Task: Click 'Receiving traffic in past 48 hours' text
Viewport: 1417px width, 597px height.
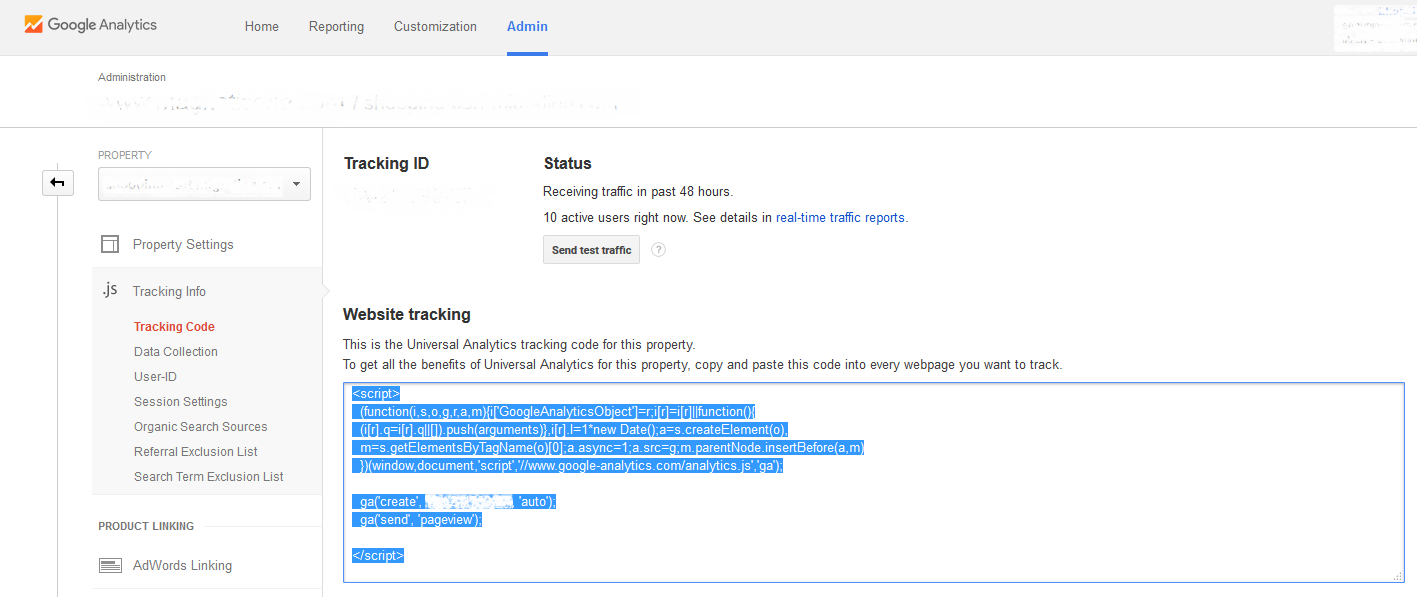Action: point(638,192)
